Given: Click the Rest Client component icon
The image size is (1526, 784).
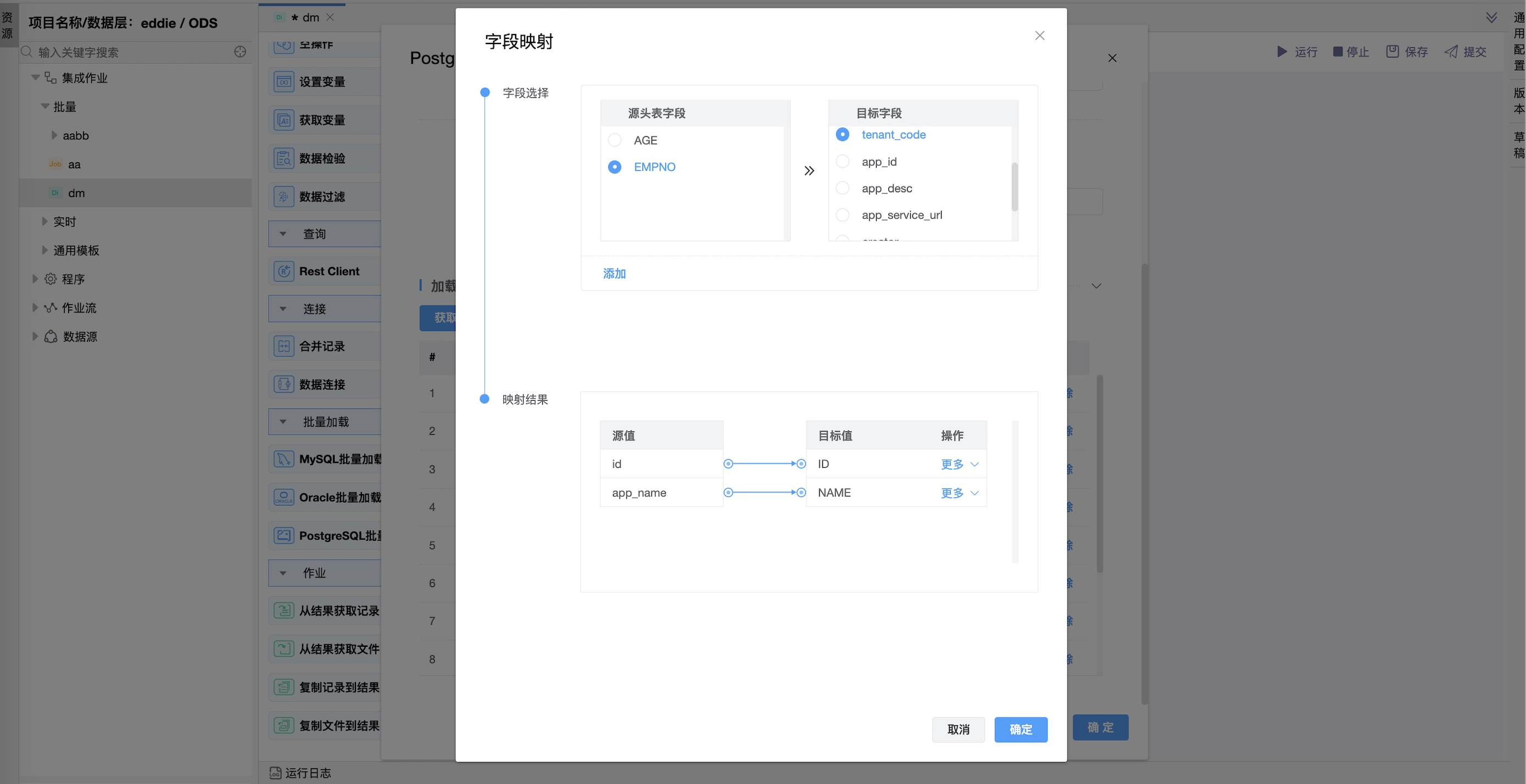Looking at the screenshot, I should click(284, 271).
